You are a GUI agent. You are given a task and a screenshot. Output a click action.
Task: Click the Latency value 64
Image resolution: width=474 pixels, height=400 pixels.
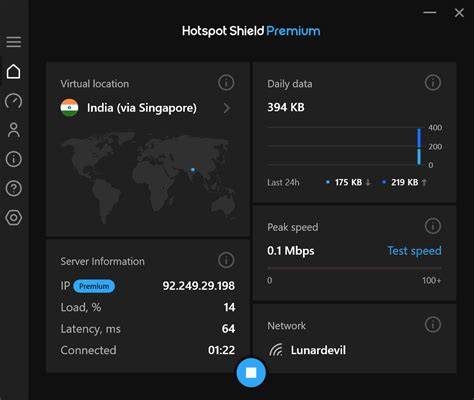point(228,329)
